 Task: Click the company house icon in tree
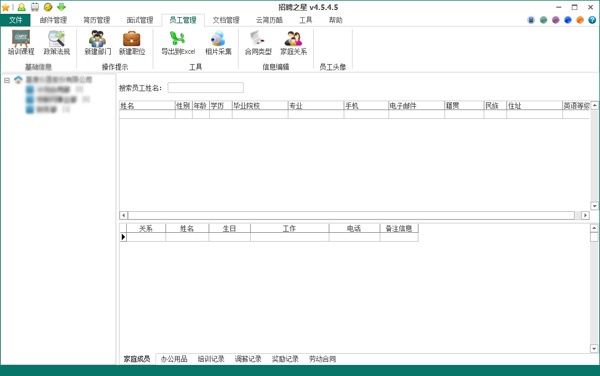point(18,80)
